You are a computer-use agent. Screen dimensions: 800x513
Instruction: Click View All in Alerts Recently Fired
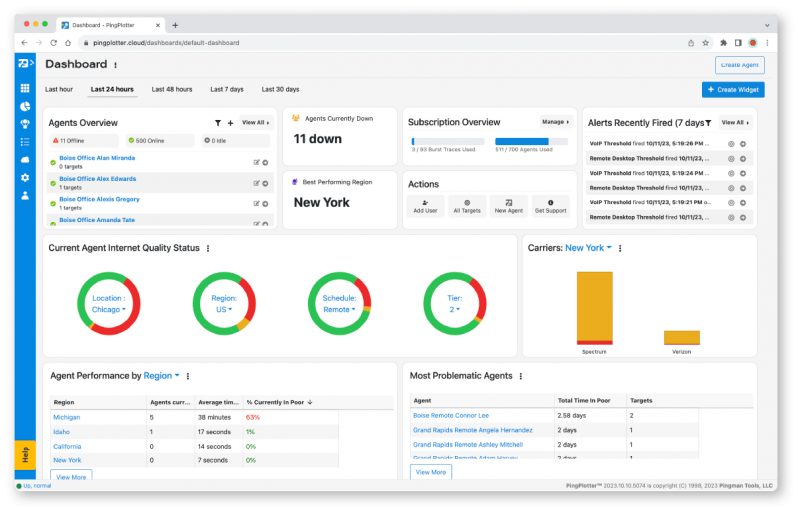point(735,123)
